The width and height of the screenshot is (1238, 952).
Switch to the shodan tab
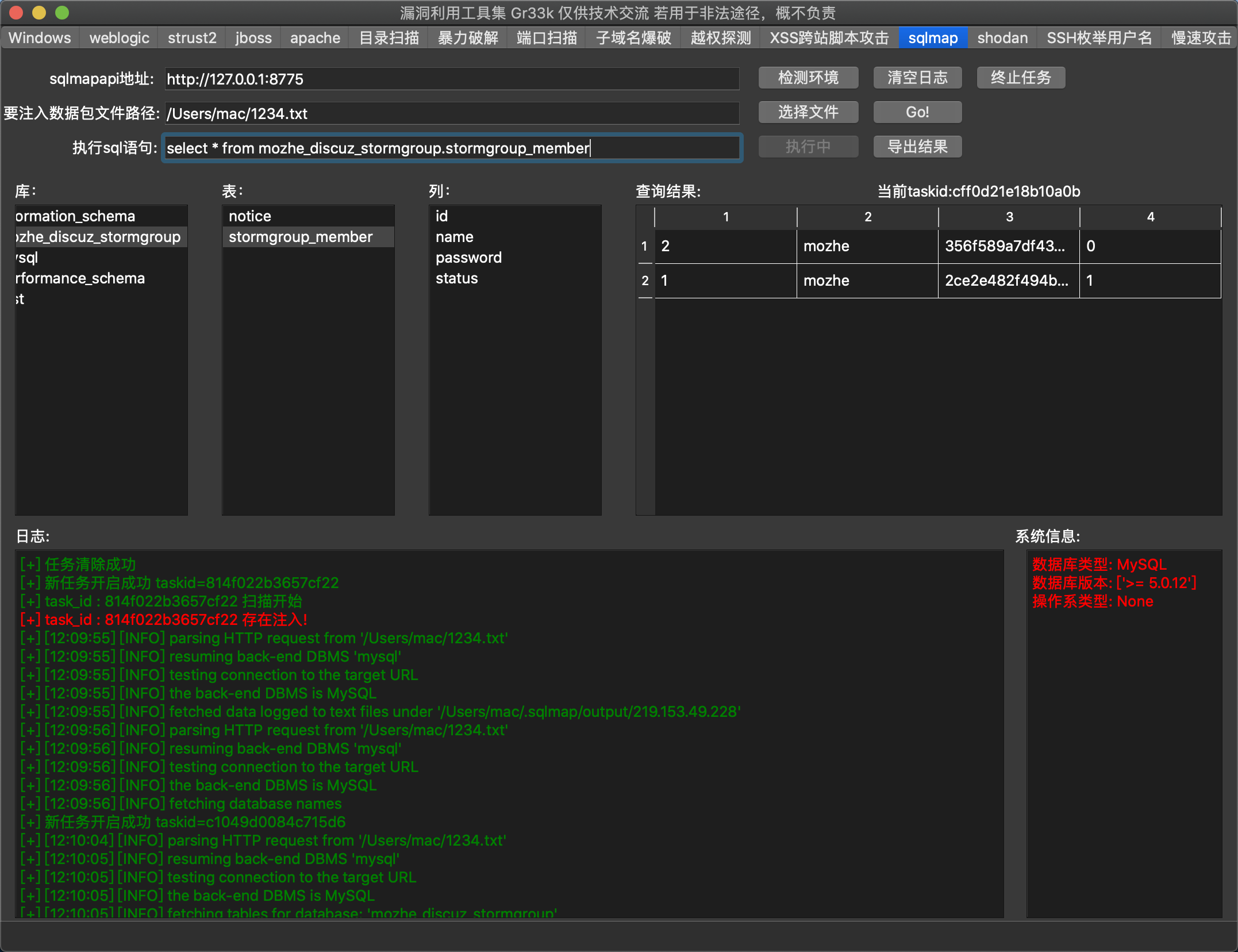[x=1002, y=38]
